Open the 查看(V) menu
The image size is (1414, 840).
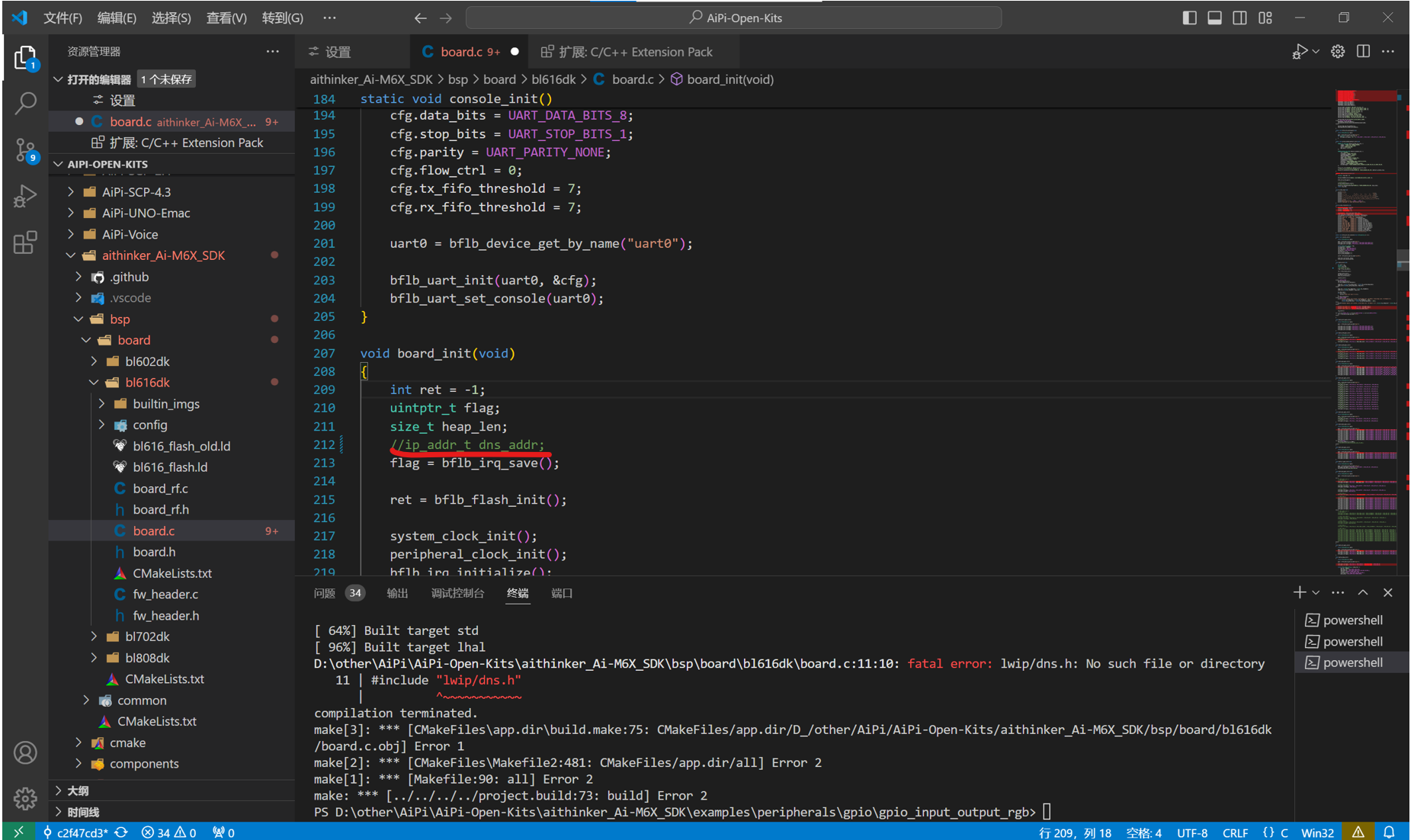point(226,18)
